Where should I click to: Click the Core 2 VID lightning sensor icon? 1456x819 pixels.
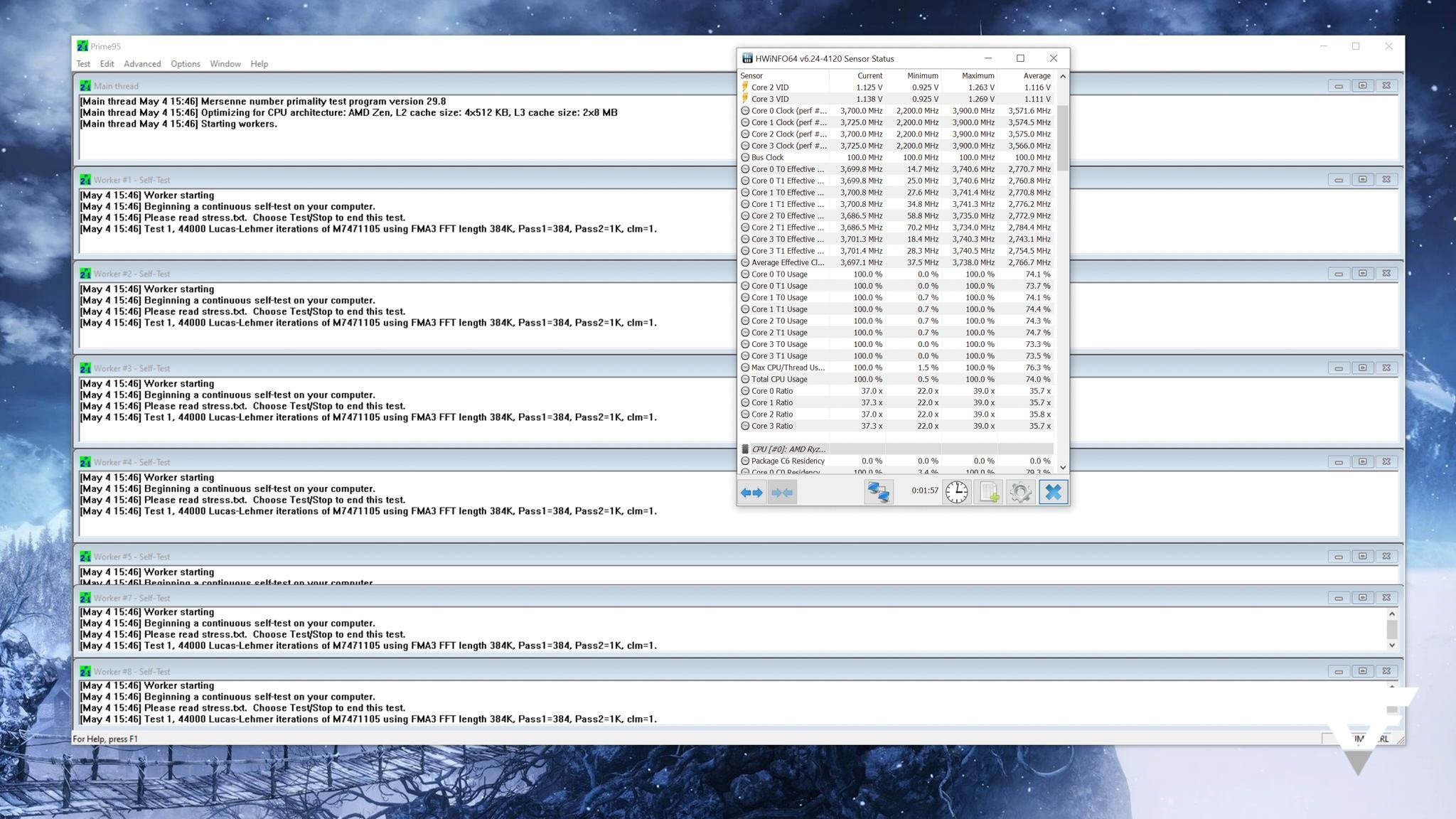[x=745, y=87]
